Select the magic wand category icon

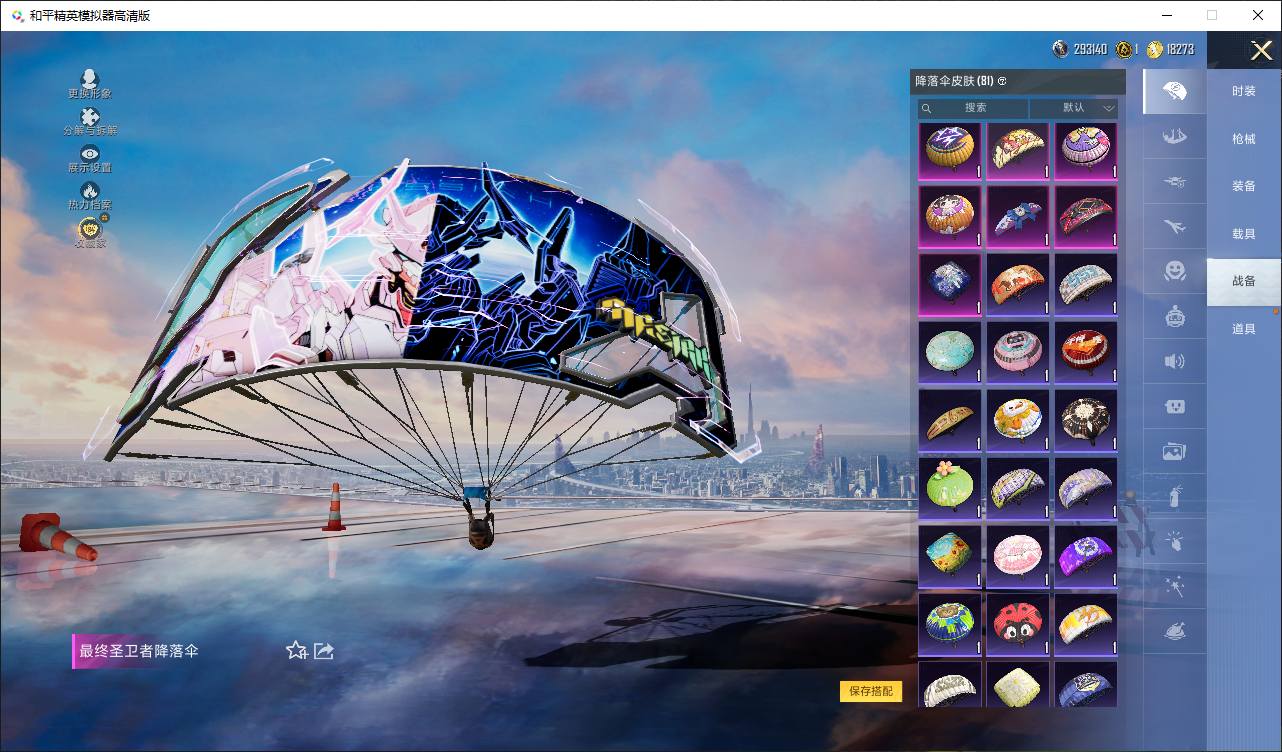pos(1175,586)
